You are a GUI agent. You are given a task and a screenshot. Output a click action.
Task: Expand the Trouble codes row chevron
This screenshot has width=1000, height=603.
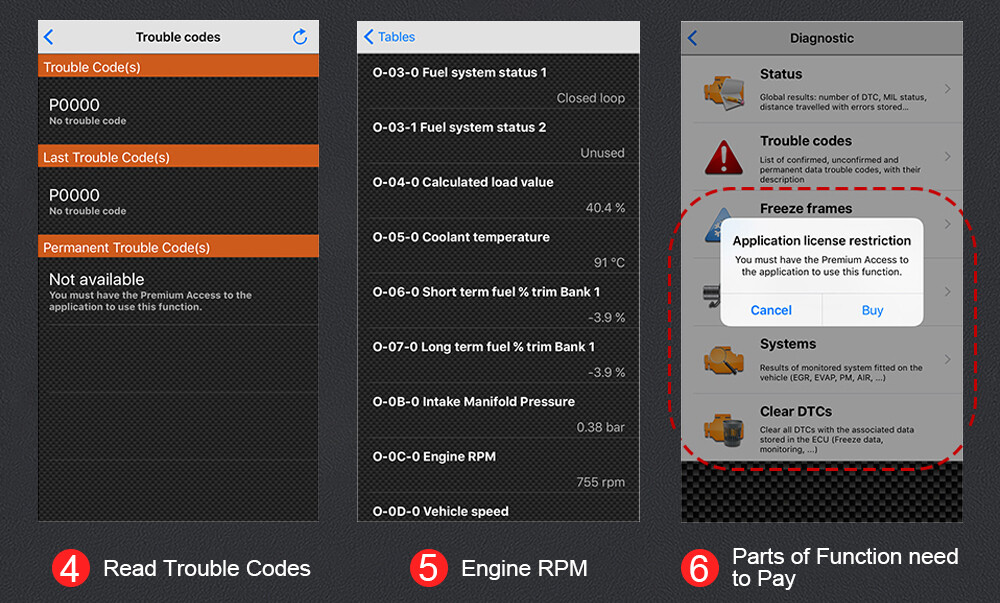pos(950,154)
